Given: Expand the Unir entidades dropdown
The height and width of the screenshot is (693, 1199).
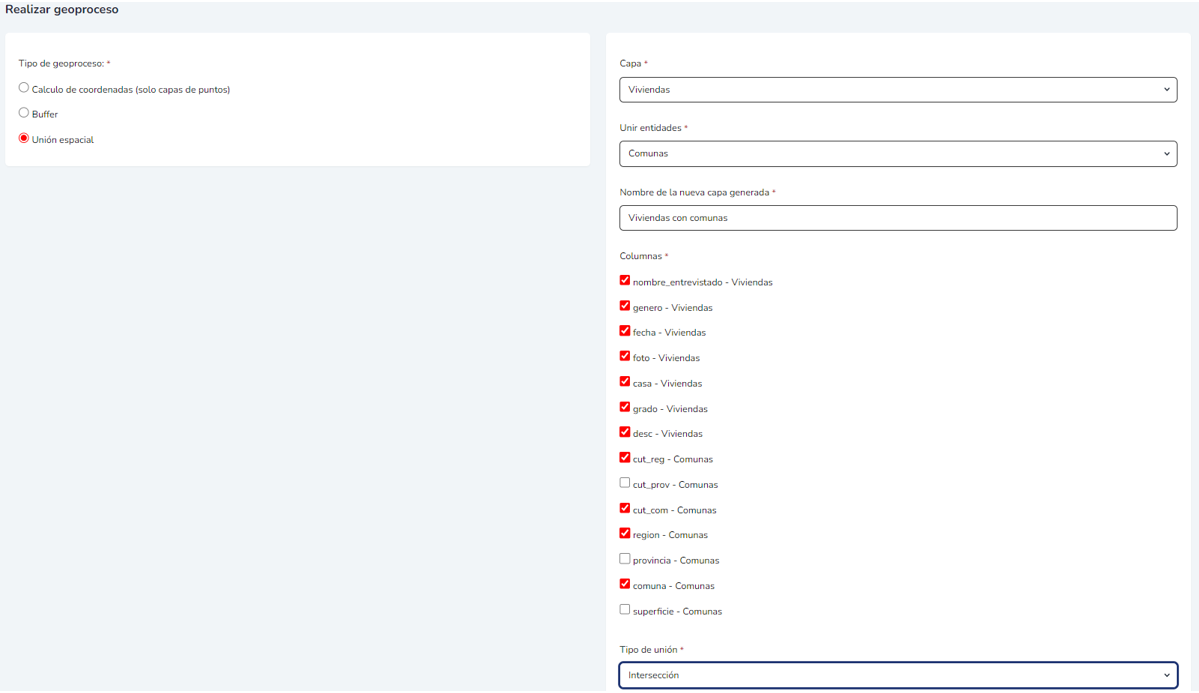Looking at the screenshot, I should [897, 154].
